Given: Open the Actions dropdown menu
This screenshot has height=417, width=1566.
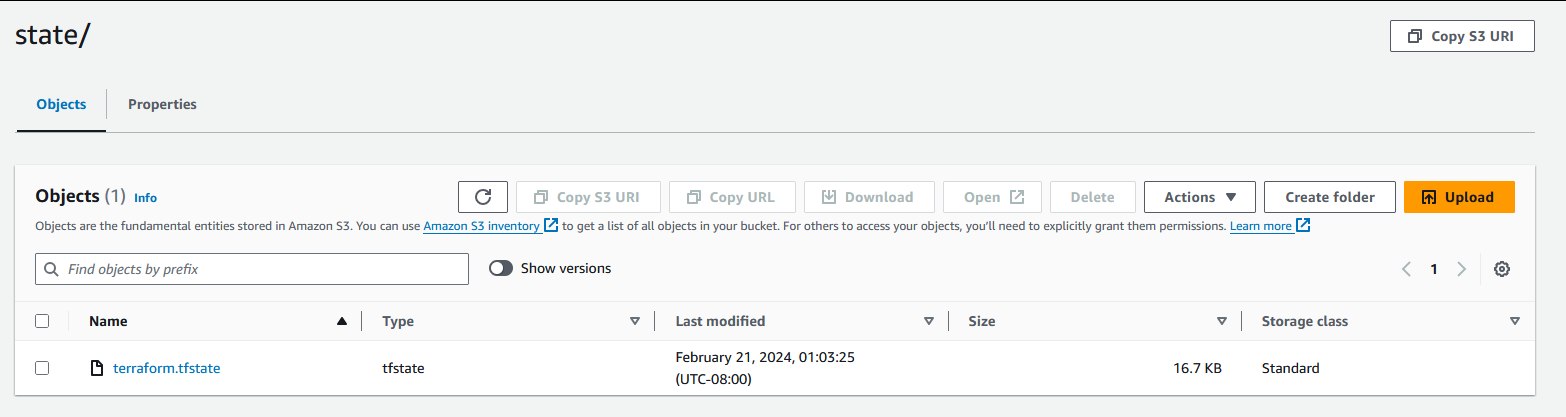Looking at the screenshot, I should (1199, 197).
